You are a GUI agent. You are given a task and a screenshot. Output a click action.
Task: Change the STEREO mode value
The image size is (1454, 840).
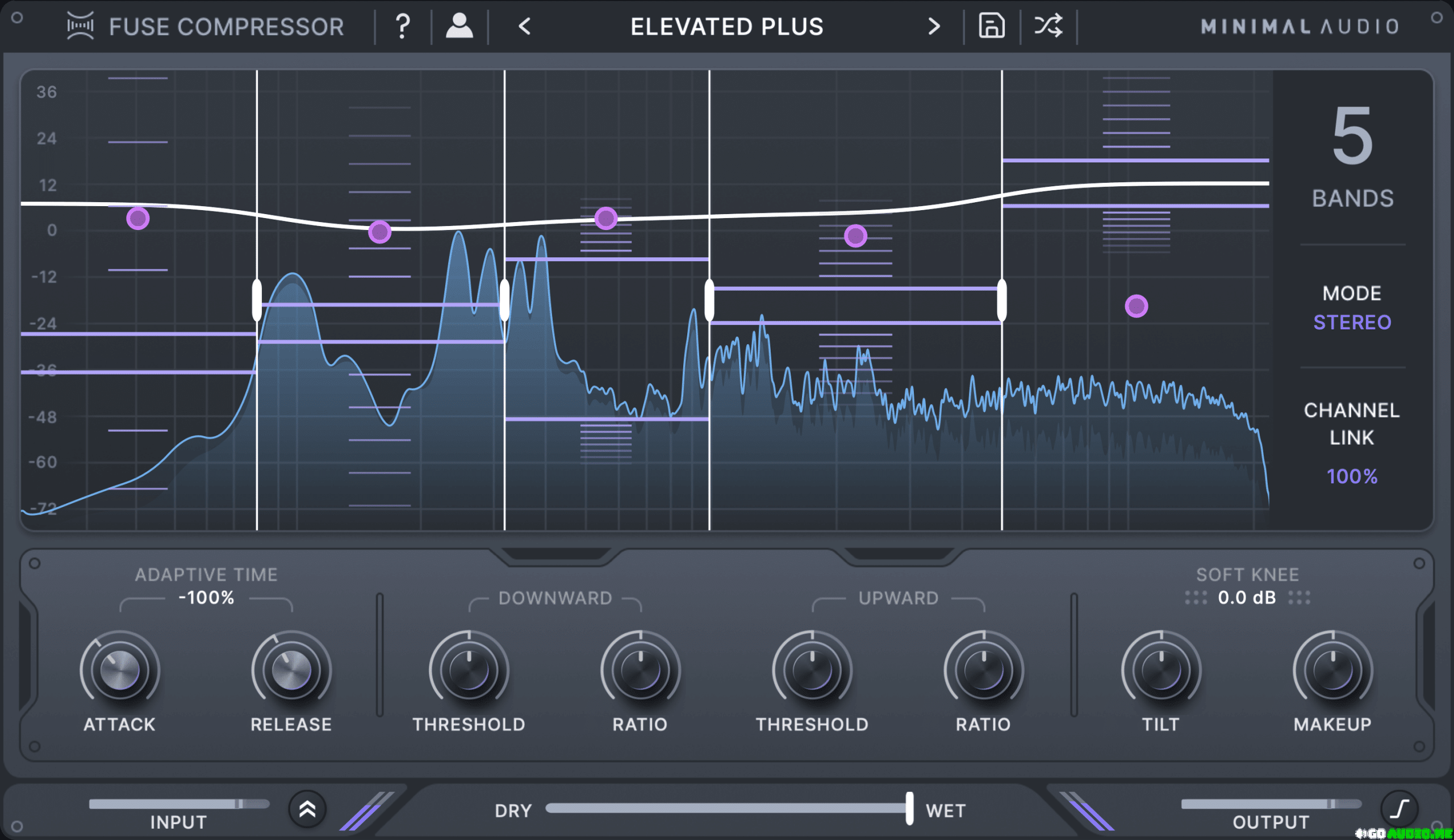1352,322
